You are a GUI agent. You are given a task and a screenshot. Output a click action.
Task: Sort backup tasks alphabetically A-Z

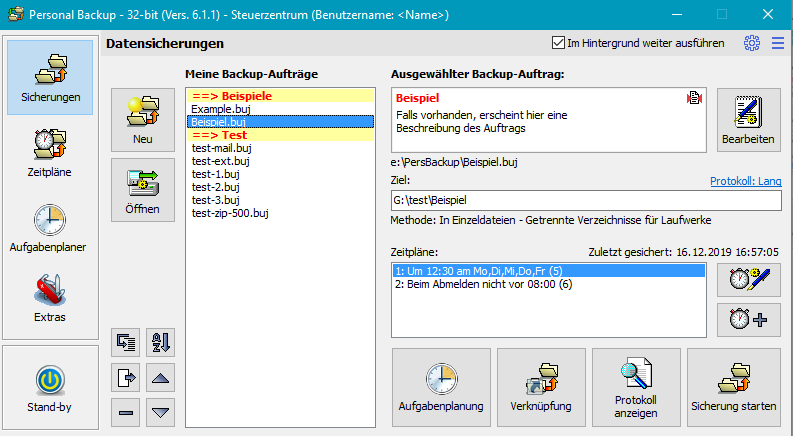(160, 342)
